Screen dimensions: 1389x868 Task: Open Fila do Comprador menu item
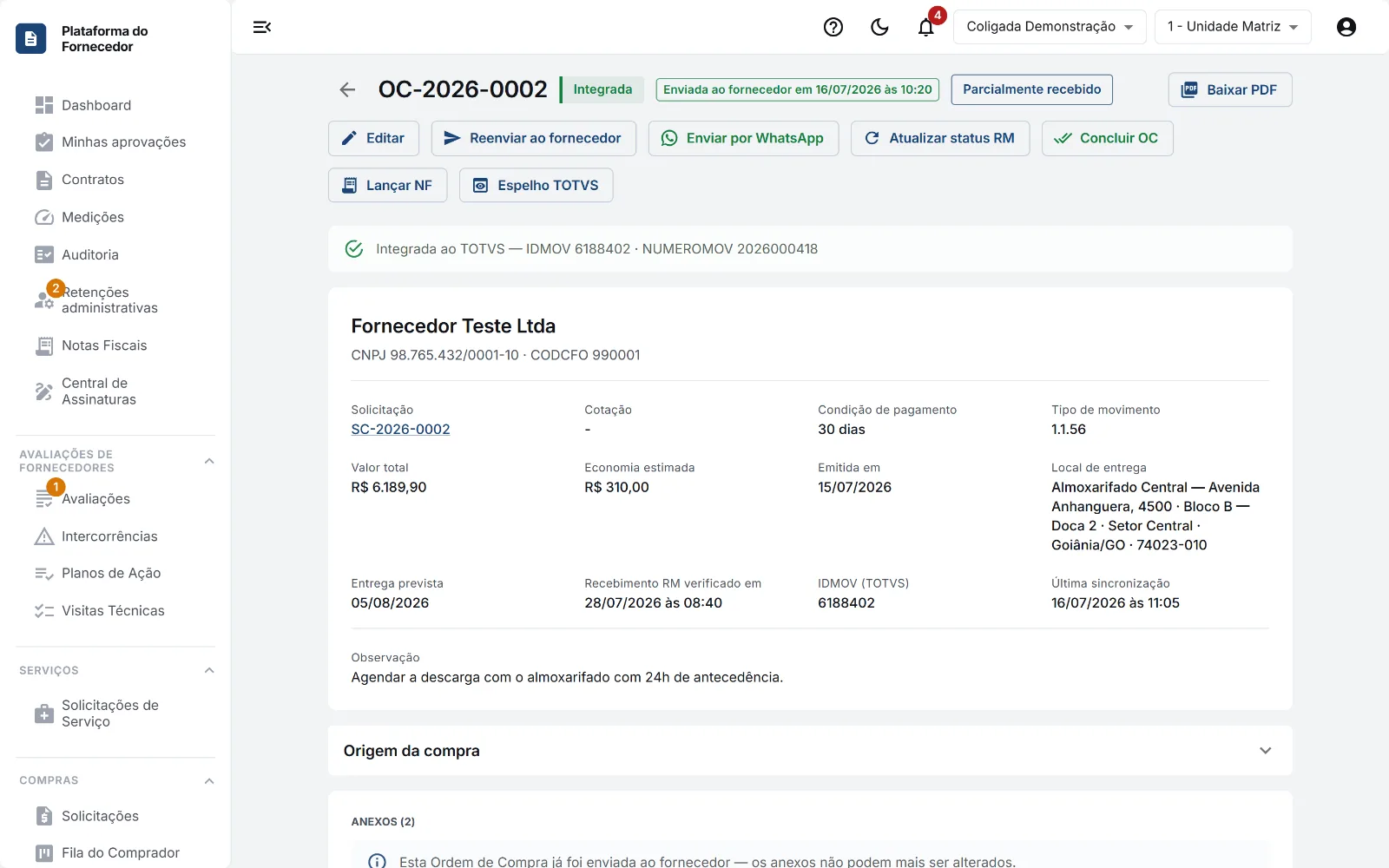point(115,853)
